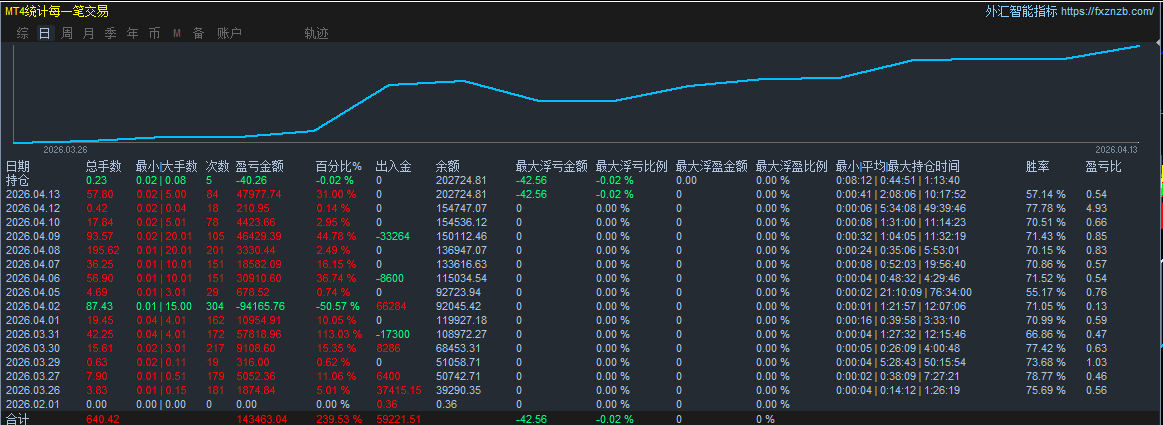This screenshot has width=1163, height=425.
Task: Click the 最大浮盈金额 column header
Action: click(712, 166)
